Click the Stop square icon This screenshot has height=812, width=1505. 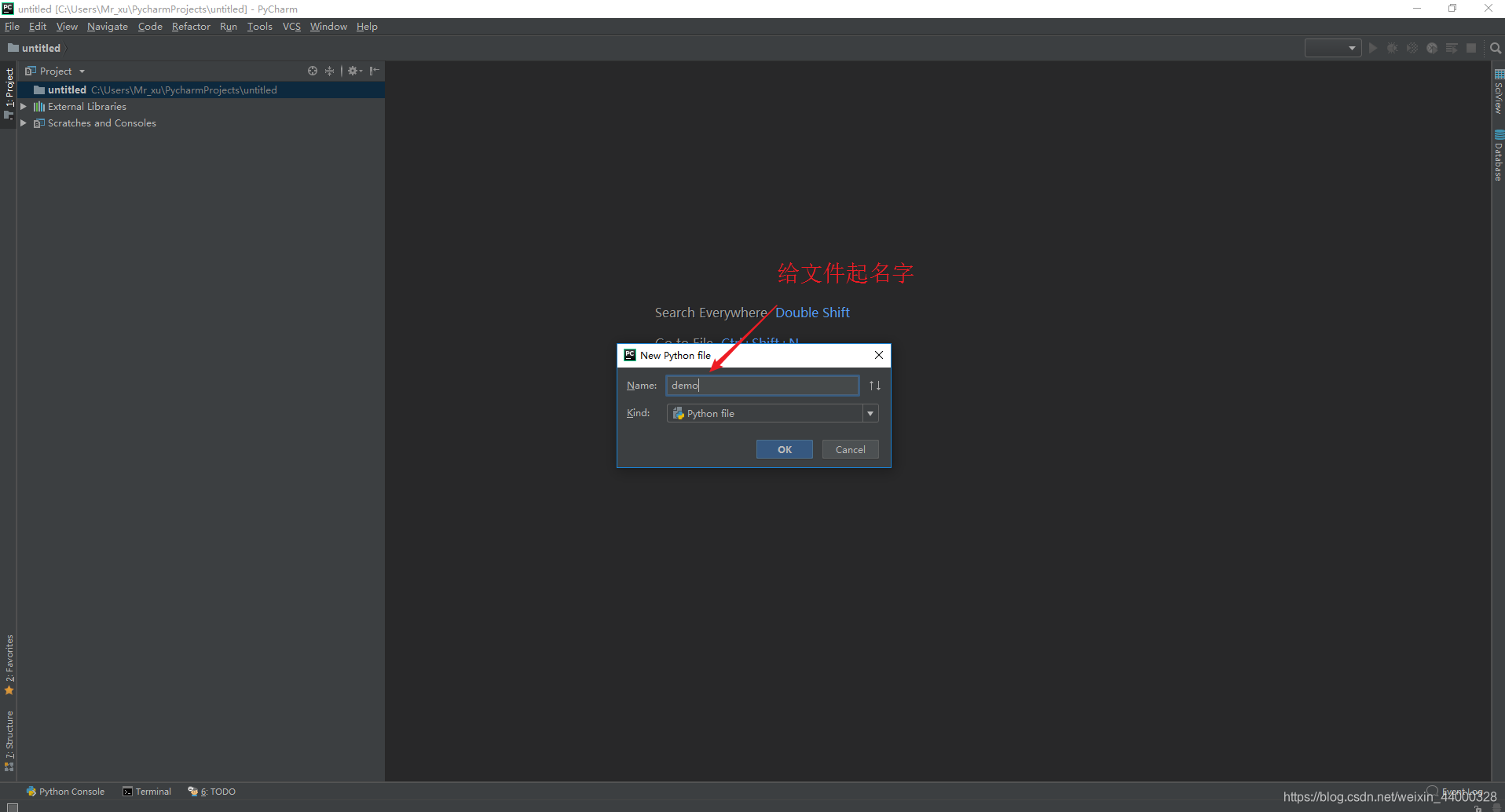click(1471, 48)
